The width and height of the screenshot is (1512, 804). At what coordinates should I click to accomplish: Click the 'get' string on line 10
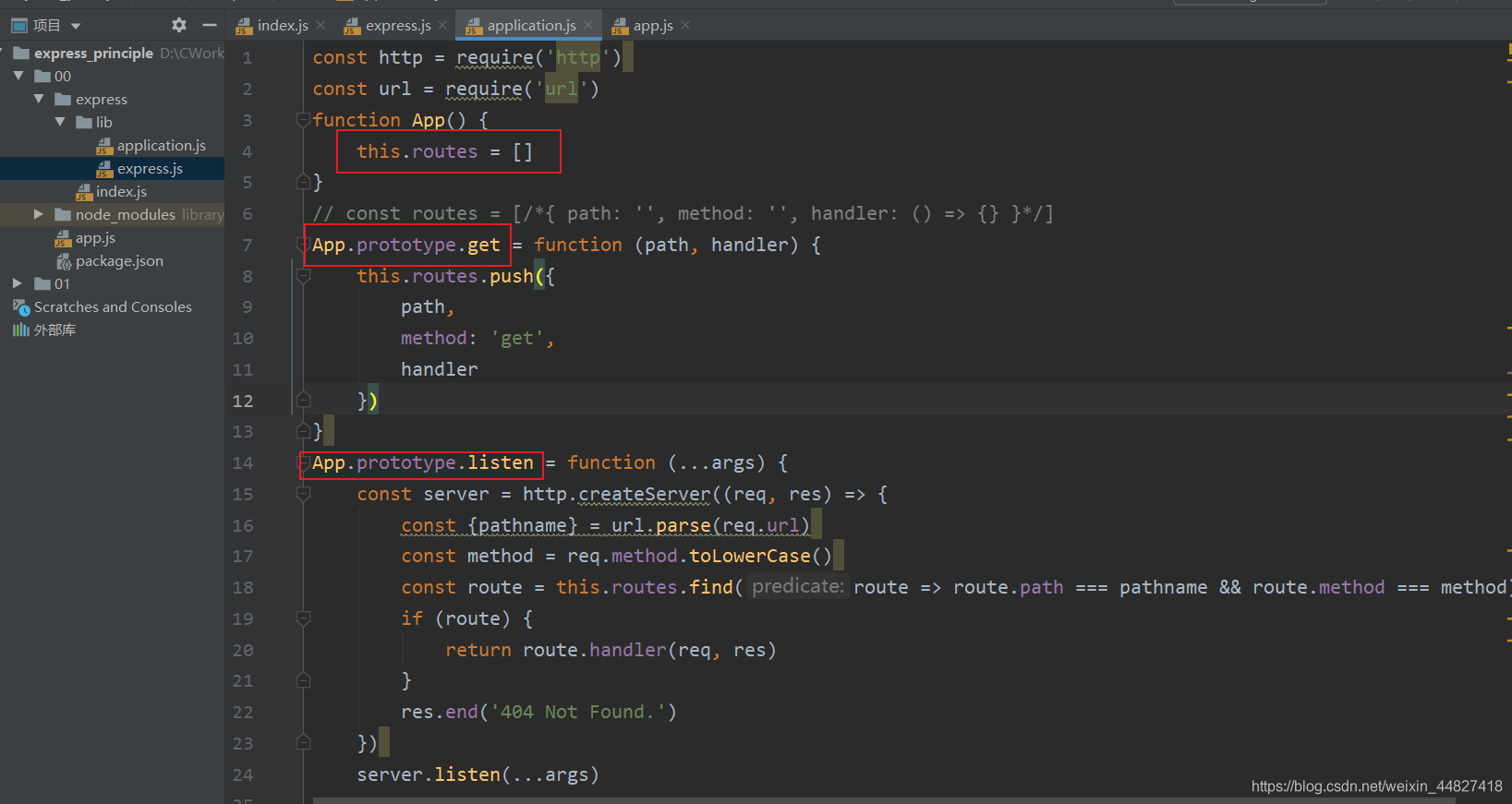(518, 338)
